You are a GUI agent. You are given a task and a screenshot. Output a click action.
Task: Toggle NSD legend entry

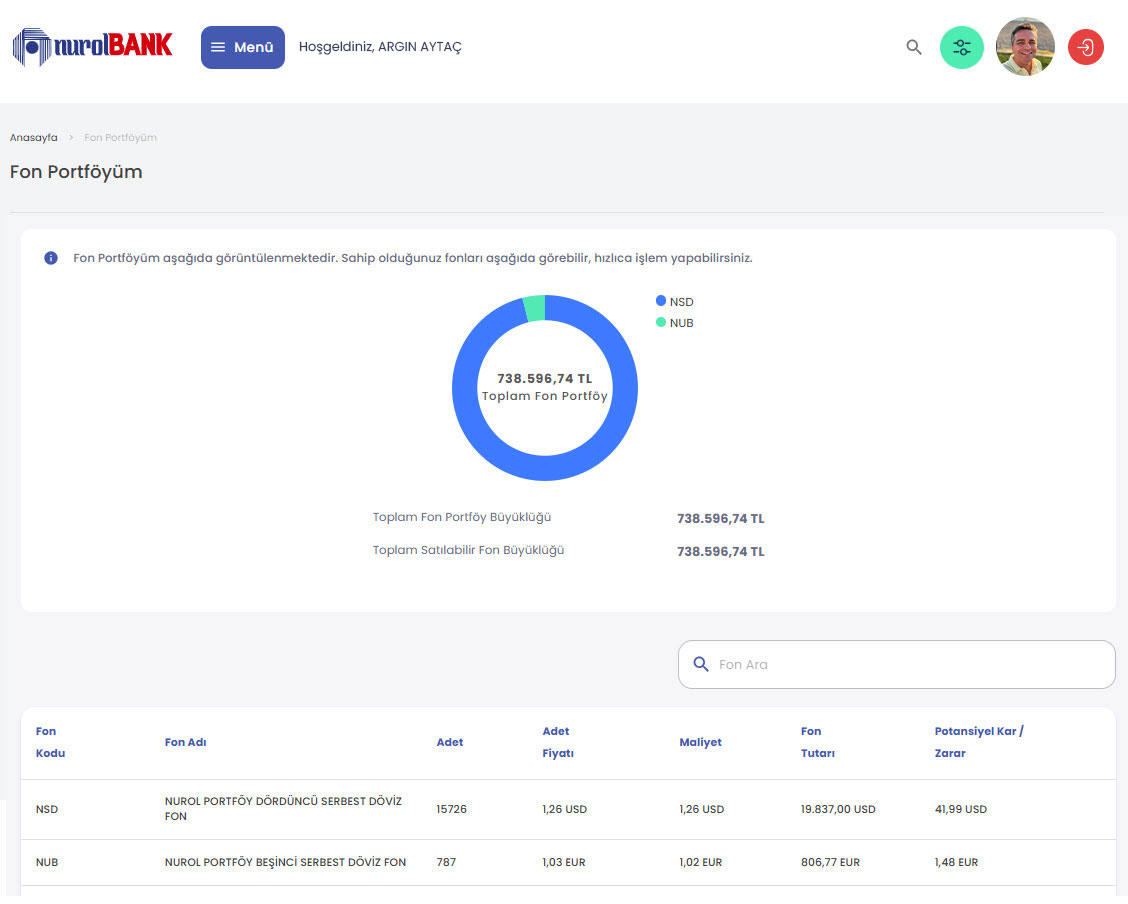coord(675,301)
